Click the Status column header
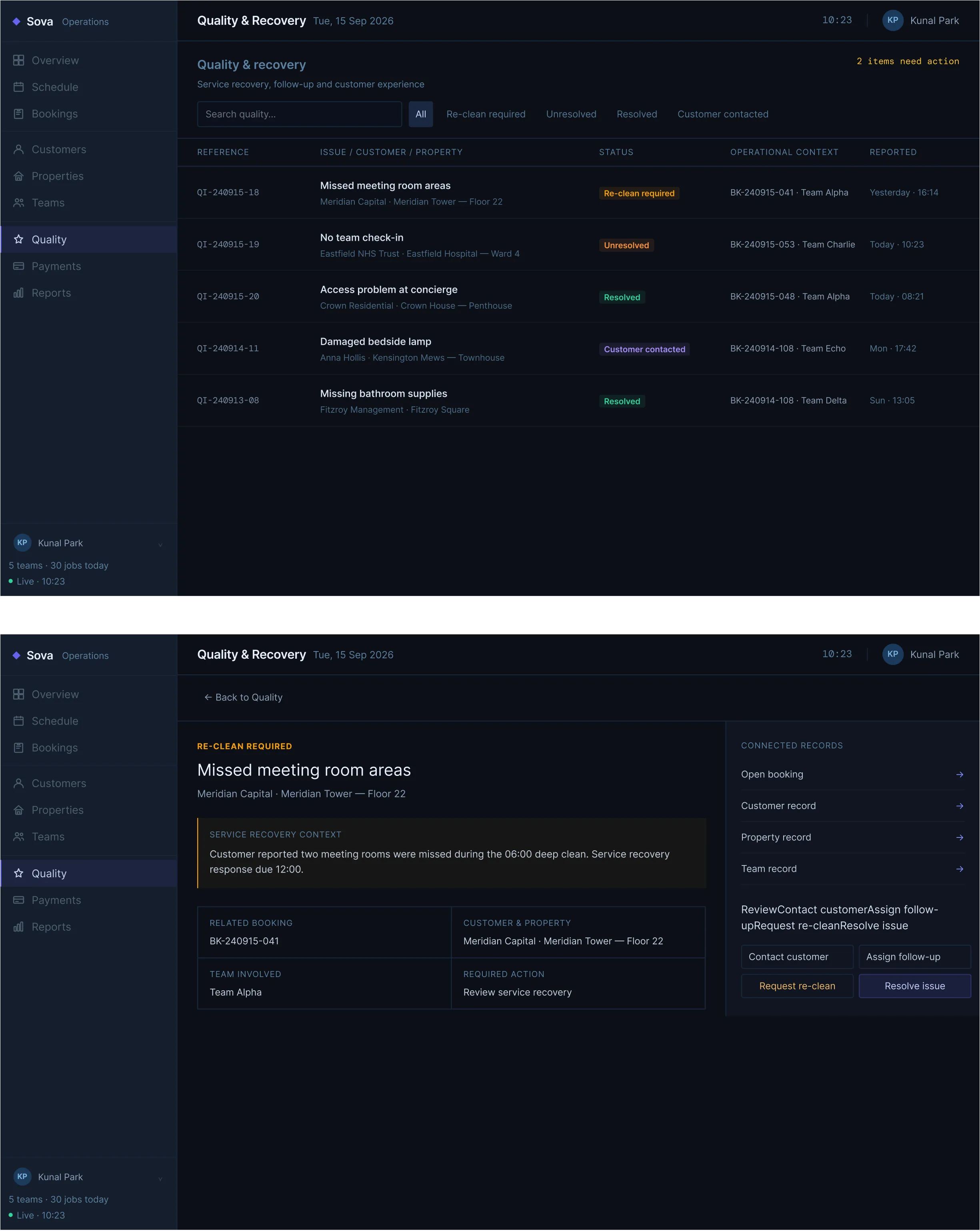Image resolution: width=980 pixels, height=1231 pixels. click(616, 152)
